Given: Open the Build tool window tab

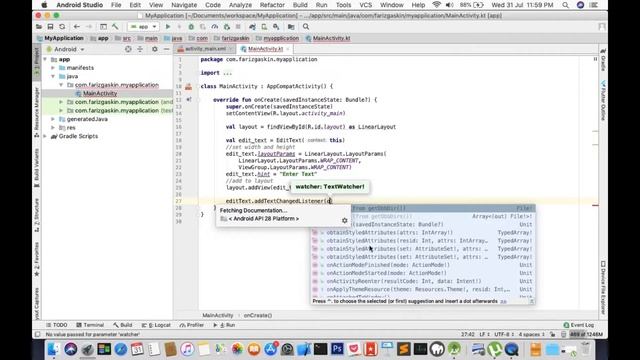Looking at the screenshot, I should point(123,325).
